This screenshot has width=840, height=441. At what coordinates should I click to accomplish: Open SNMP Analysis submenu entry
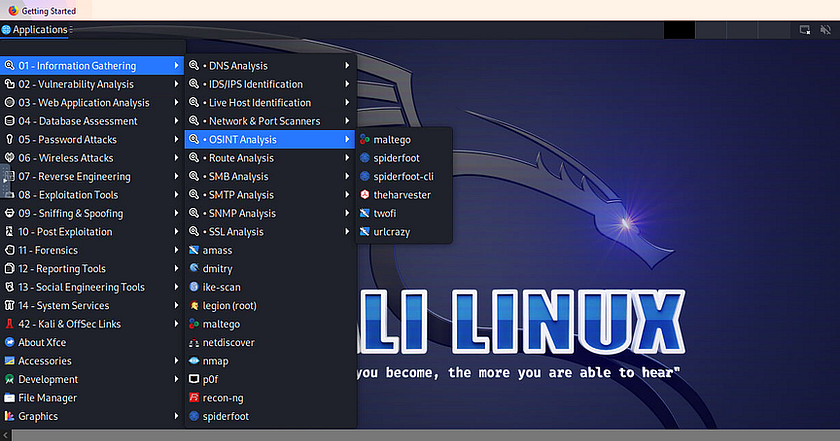click(x=269, y=213)
